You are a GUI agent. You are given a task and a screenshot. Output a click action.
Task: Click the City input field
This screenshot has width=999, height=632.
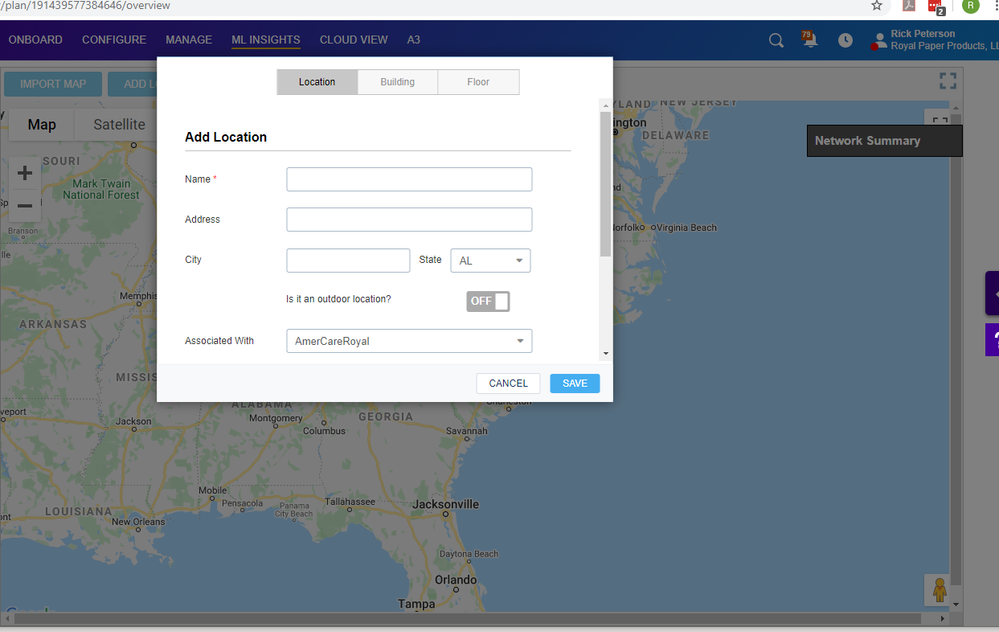point(348,261)
